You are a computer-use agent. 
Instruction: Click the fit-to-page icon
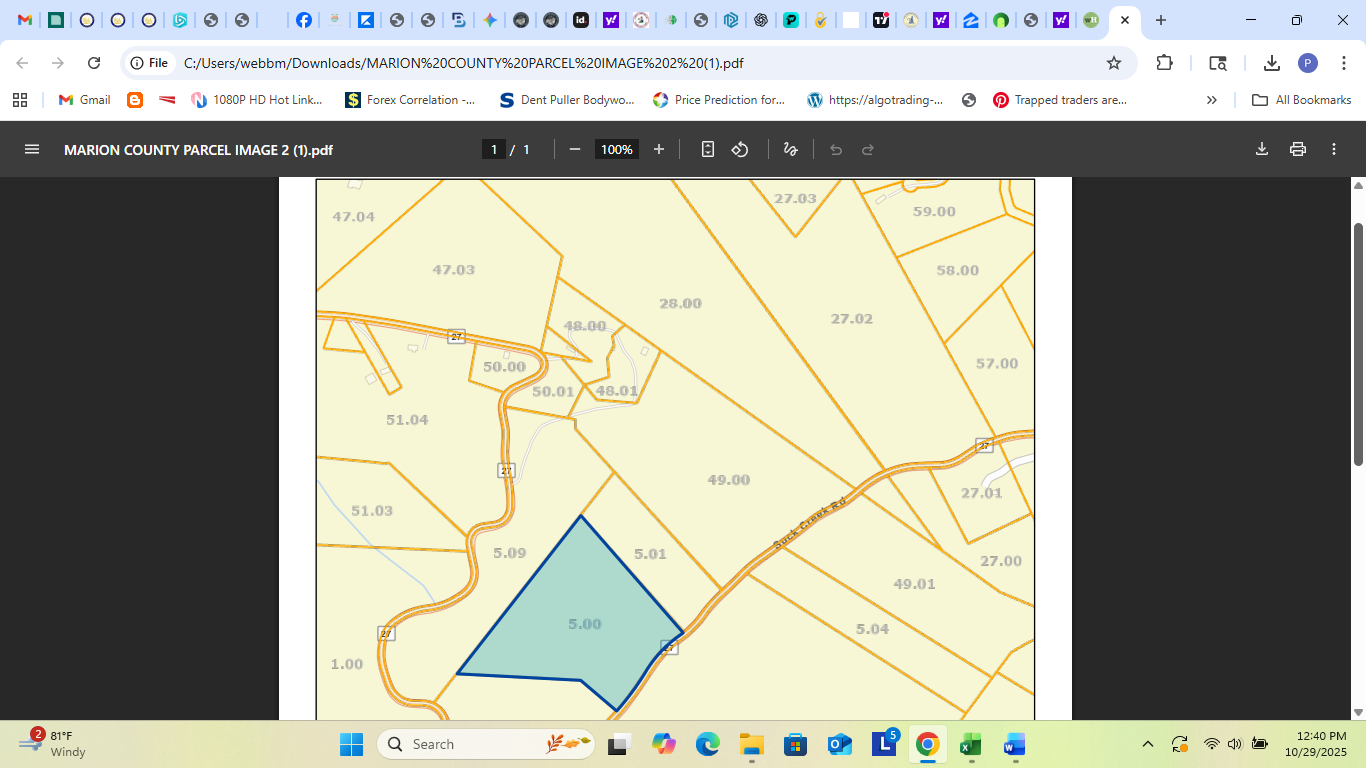(x=707, y=148)
